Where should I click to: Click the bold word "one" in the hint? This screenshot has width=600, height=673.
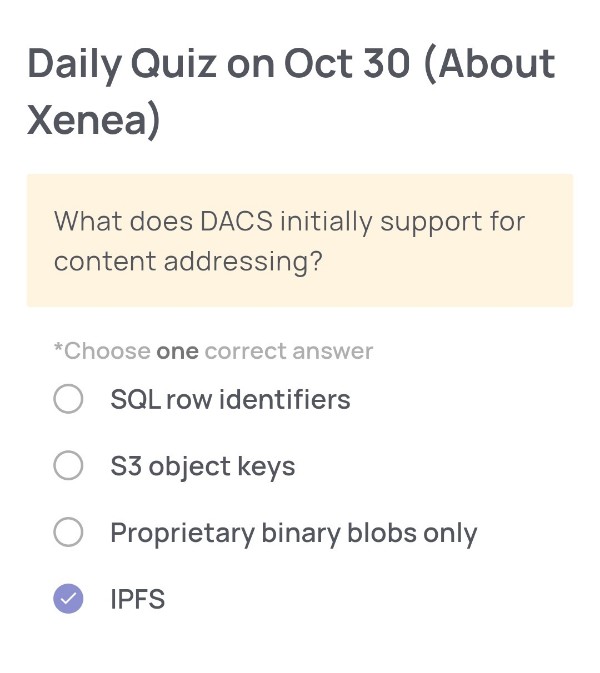point(177,352)
